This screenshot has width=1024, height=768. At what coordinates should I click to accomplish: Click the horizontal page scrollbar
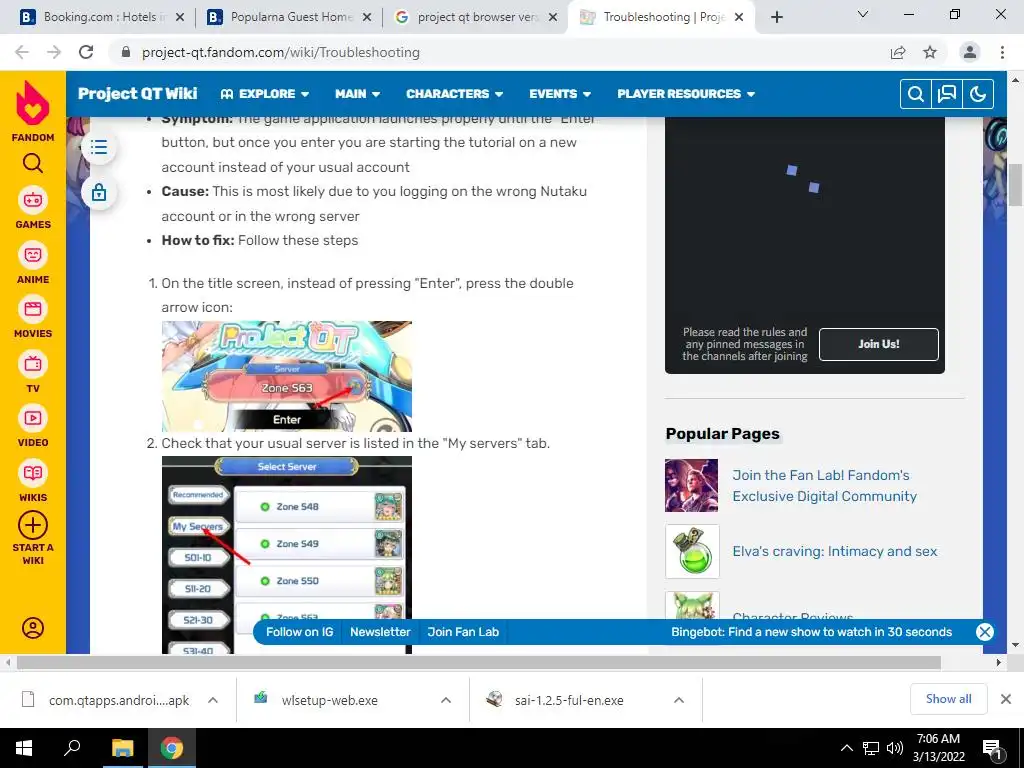pyautogui.click(x=479, y=663)
